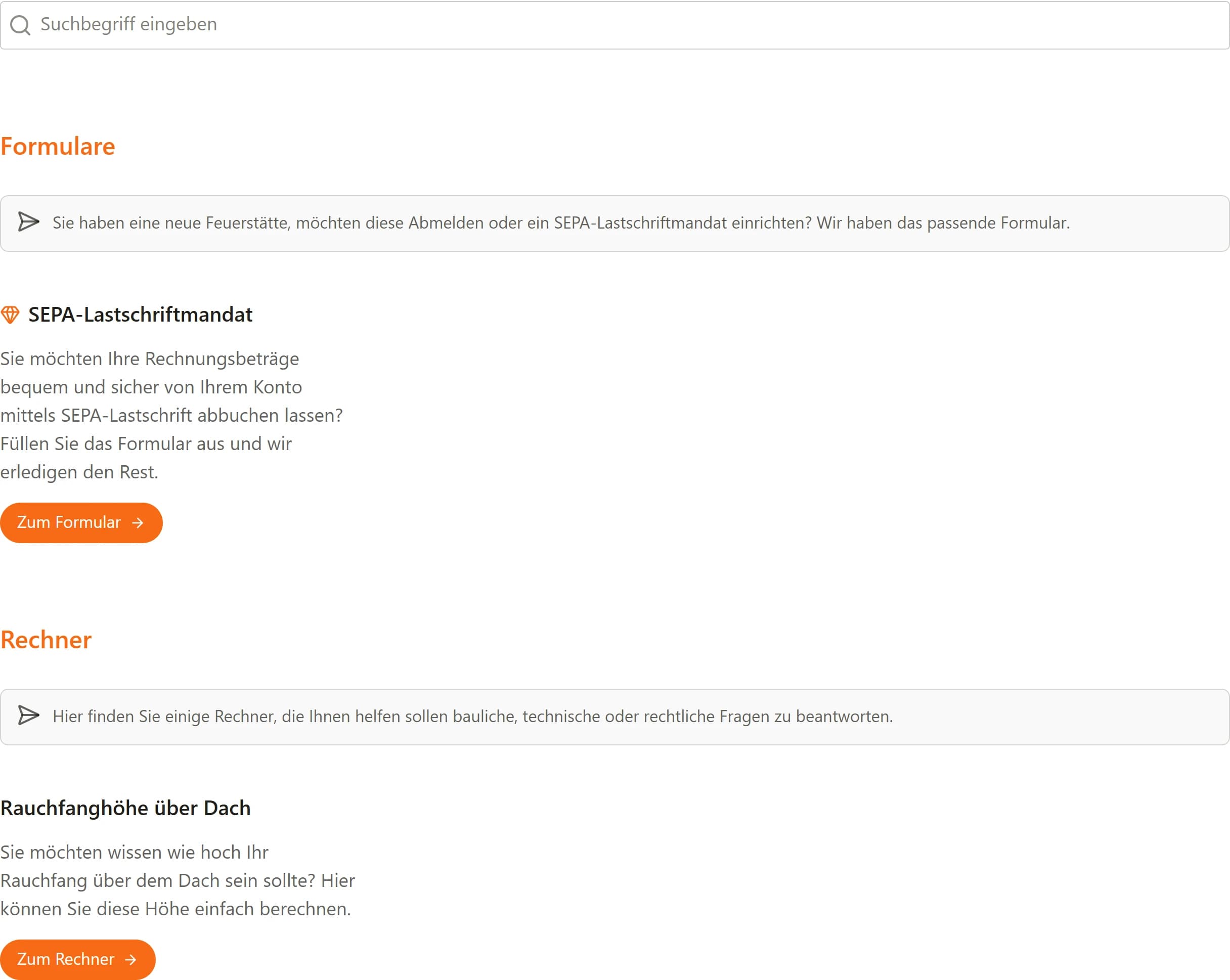Screen dimensions: 1230x980
Task: Click the notice text about bauliche, technische Rechner
Action: (473, 716)
